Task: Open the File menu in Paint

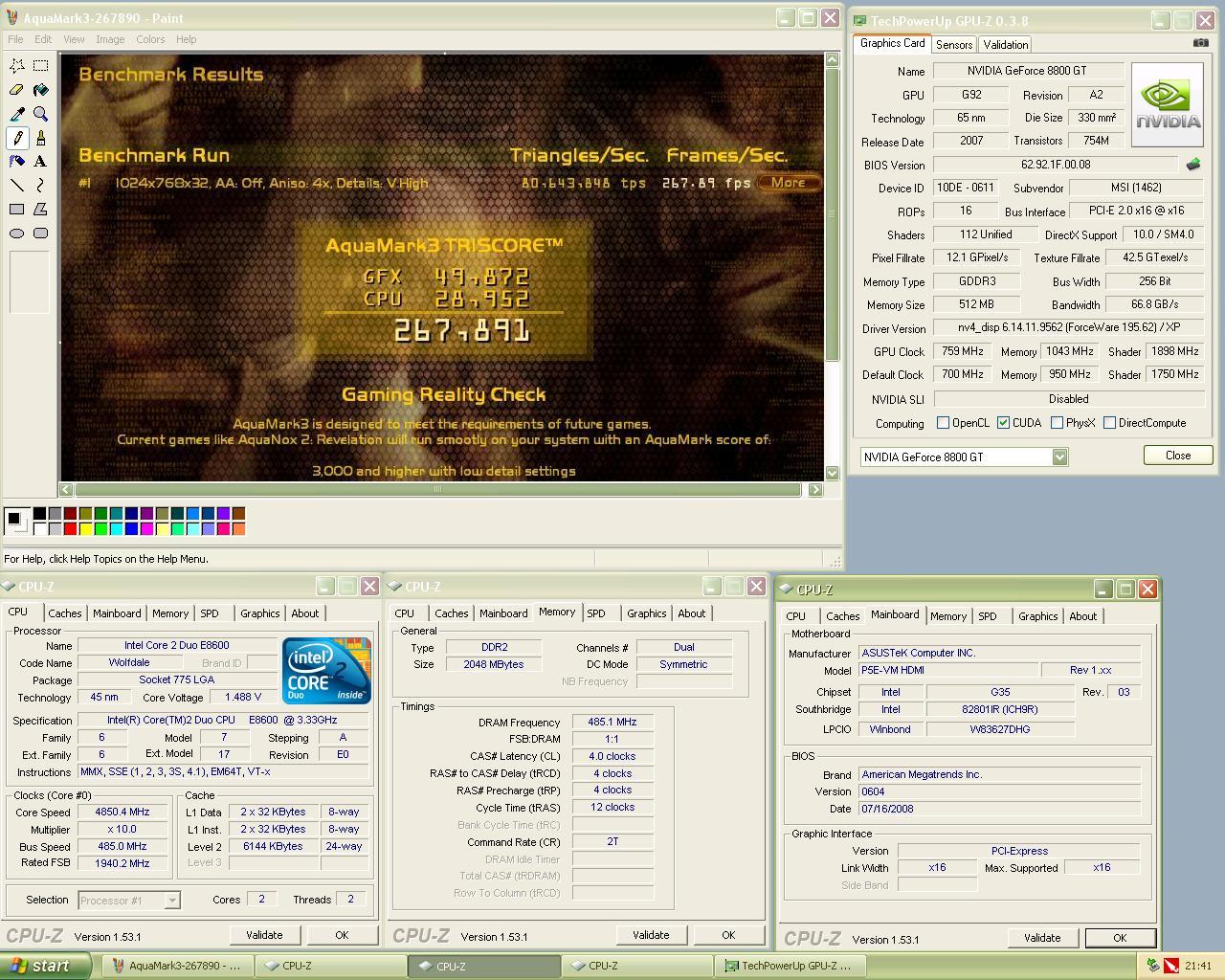Action: tap(15, 39)
